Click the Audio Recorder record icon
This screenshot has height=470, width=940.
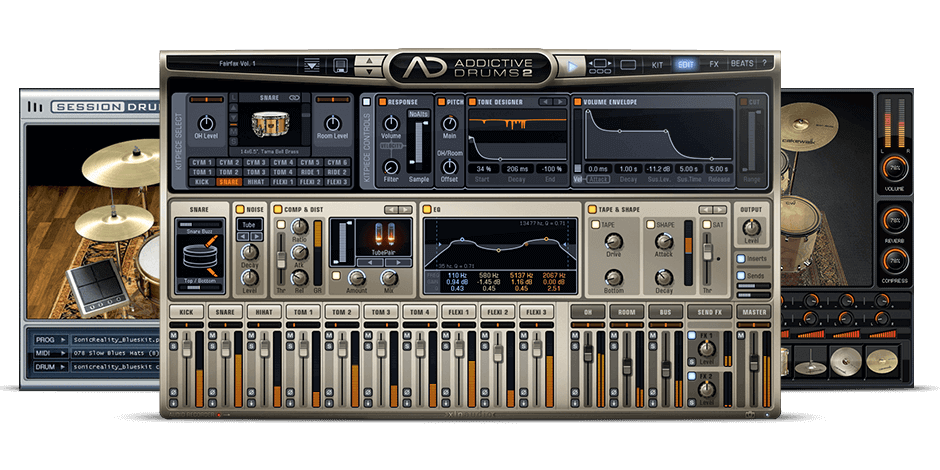point(219,414)
